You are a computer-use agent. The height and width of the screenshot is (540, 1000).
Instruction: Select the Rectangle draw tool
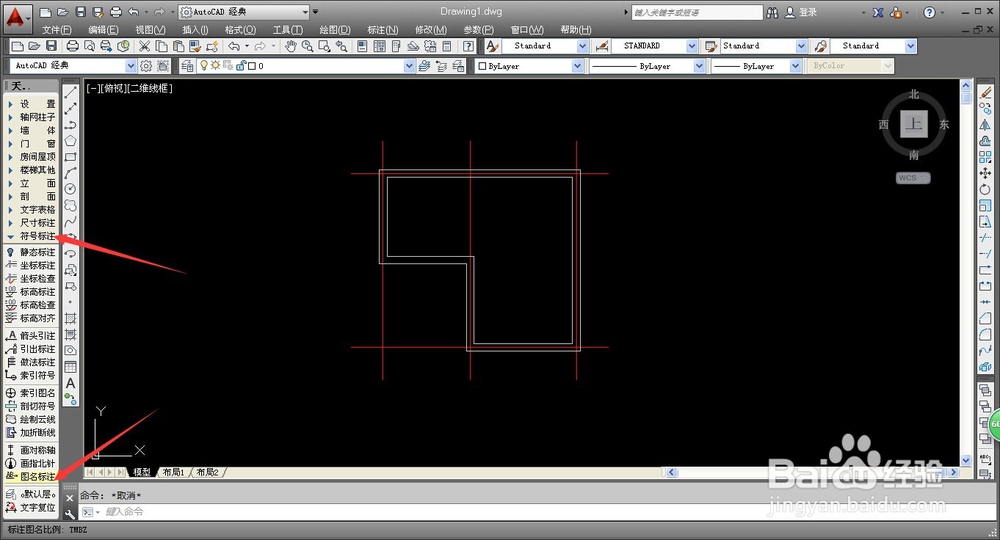point(71,157)
